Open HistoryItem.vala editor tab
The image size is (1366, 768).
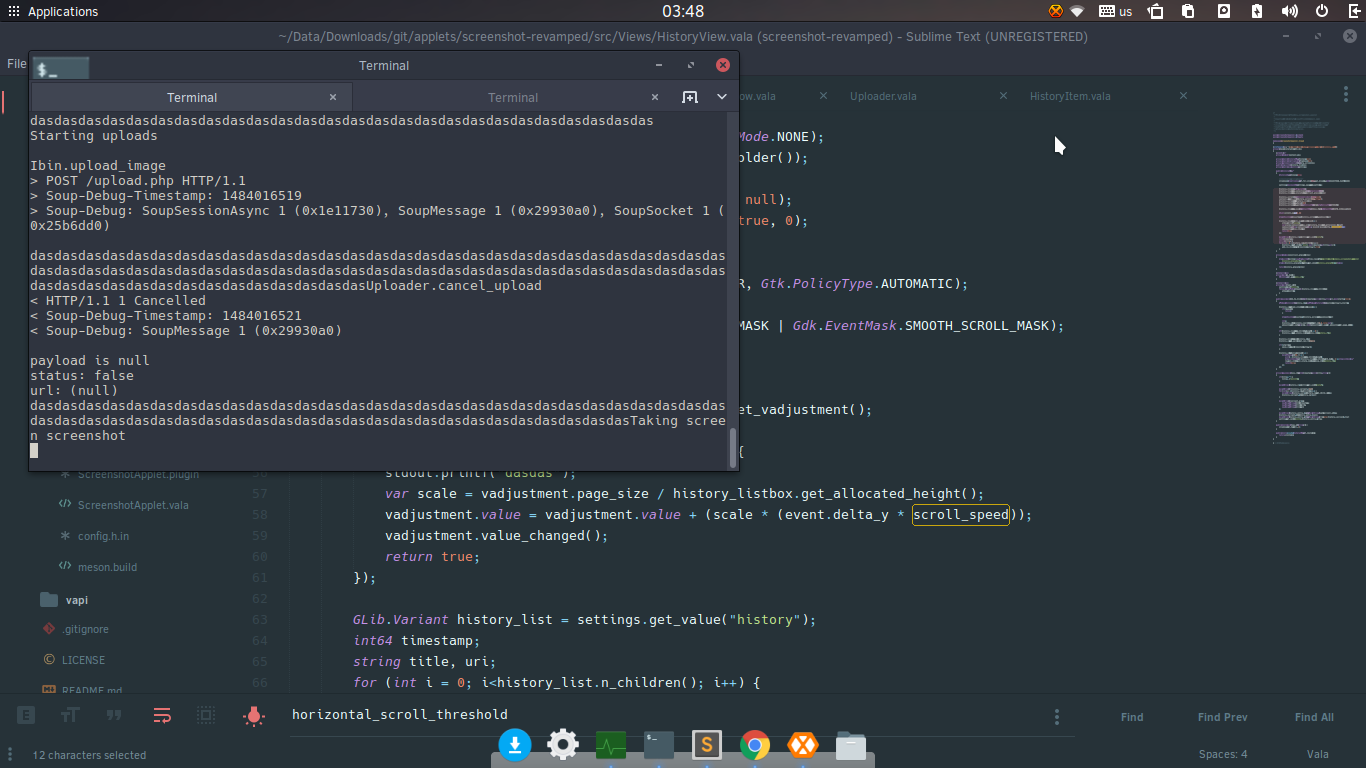(1070, 96)
